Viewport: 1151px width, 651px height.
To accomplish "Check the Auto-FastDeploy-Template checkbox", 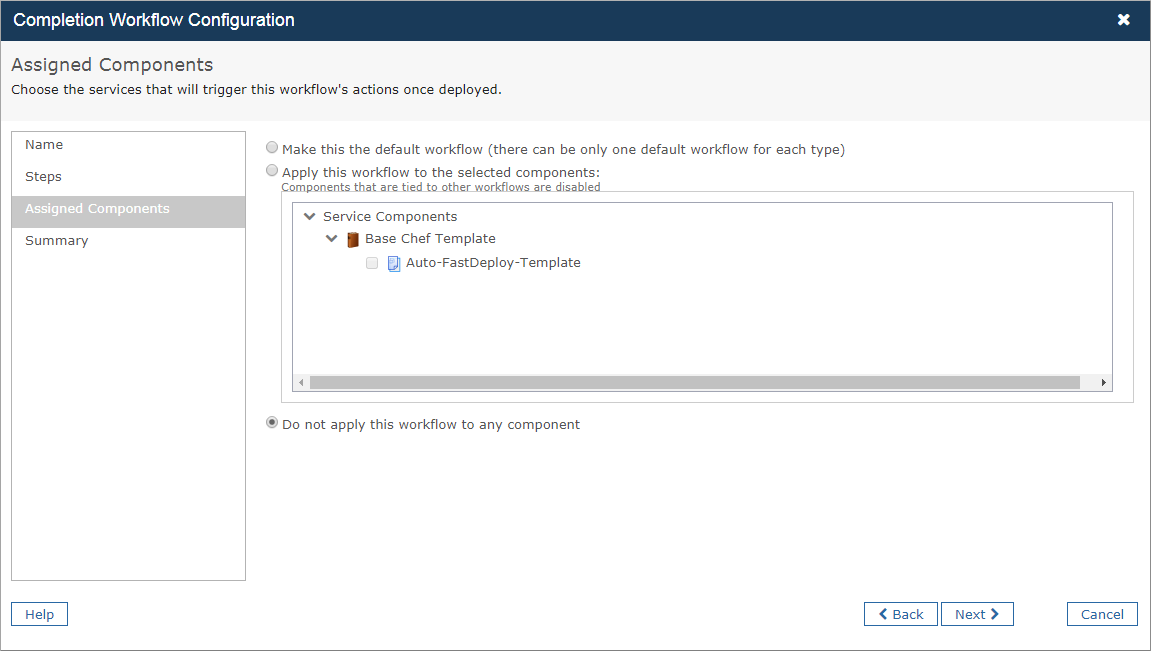I will click(x=372, y=264).
